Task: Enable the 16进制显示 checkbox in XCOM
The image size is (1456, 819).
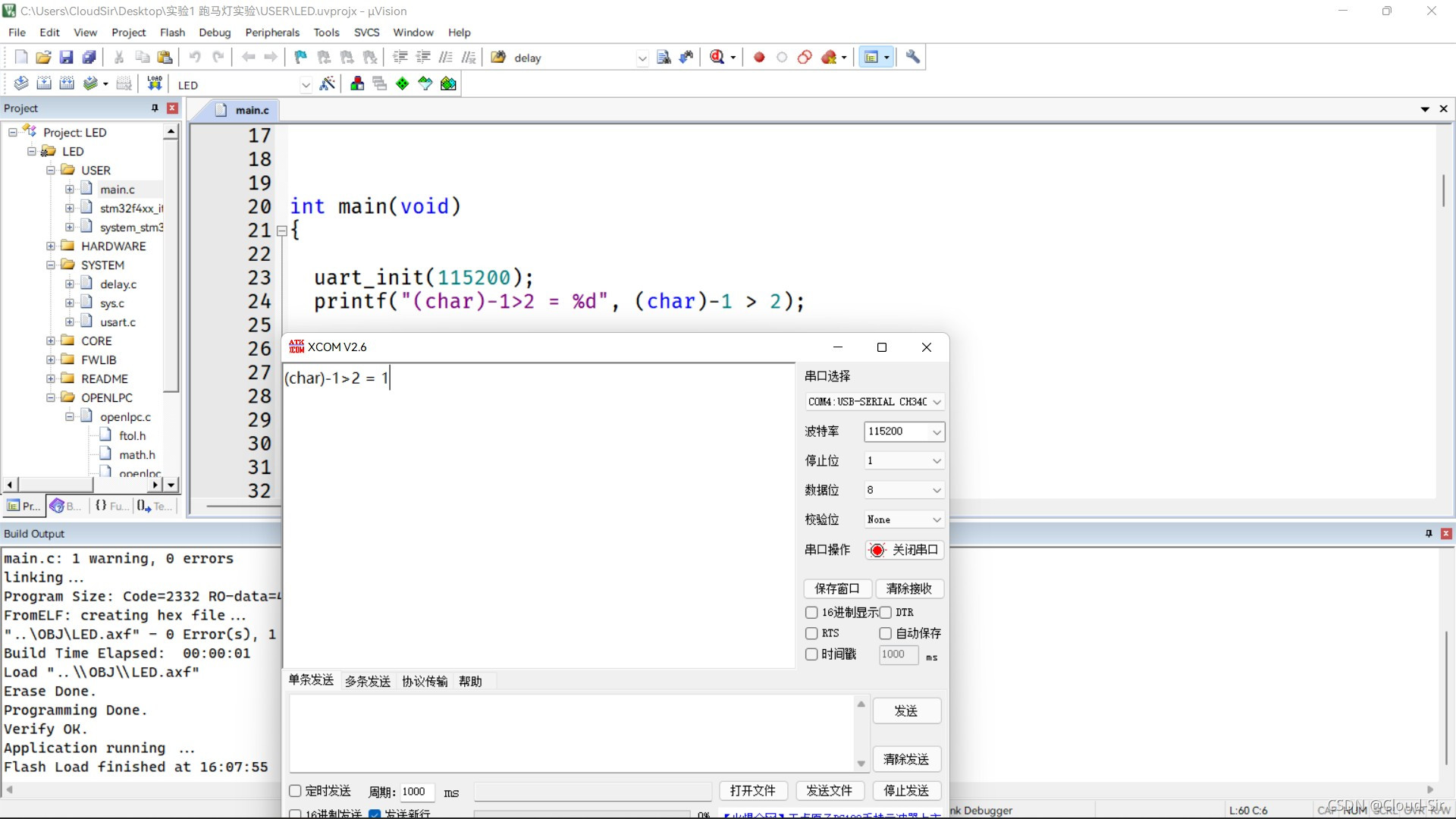Action: 811,612
